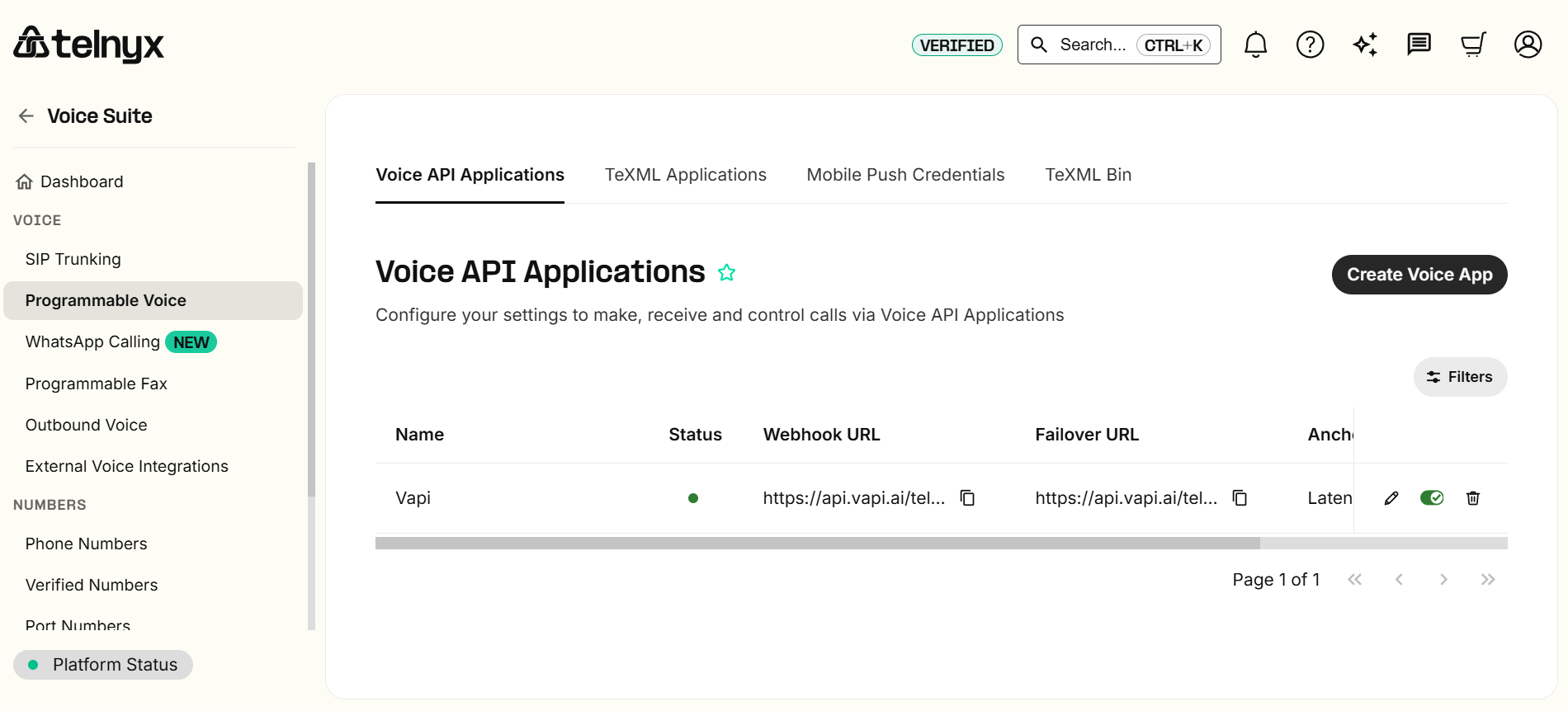Open Verified Numbers in the sidebar
Viewport: 1568px width, 711px height.
click(92, 585)
